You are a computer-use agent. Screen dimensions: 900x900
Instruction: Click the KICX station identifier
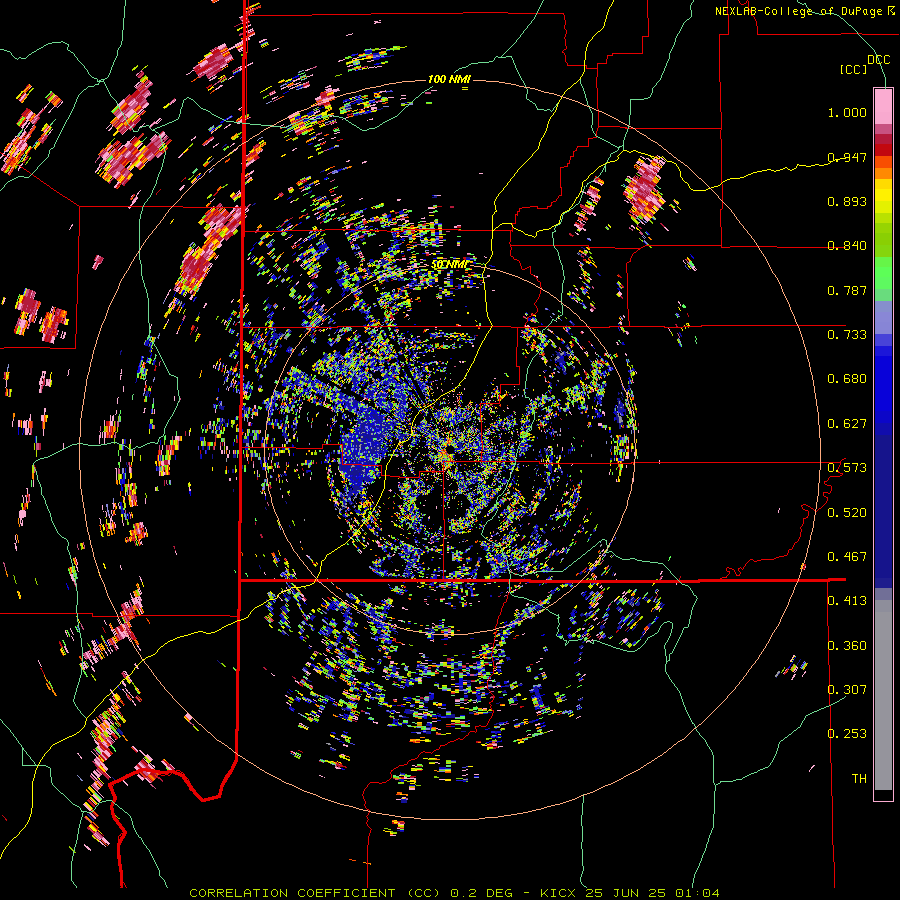point(560,893)
